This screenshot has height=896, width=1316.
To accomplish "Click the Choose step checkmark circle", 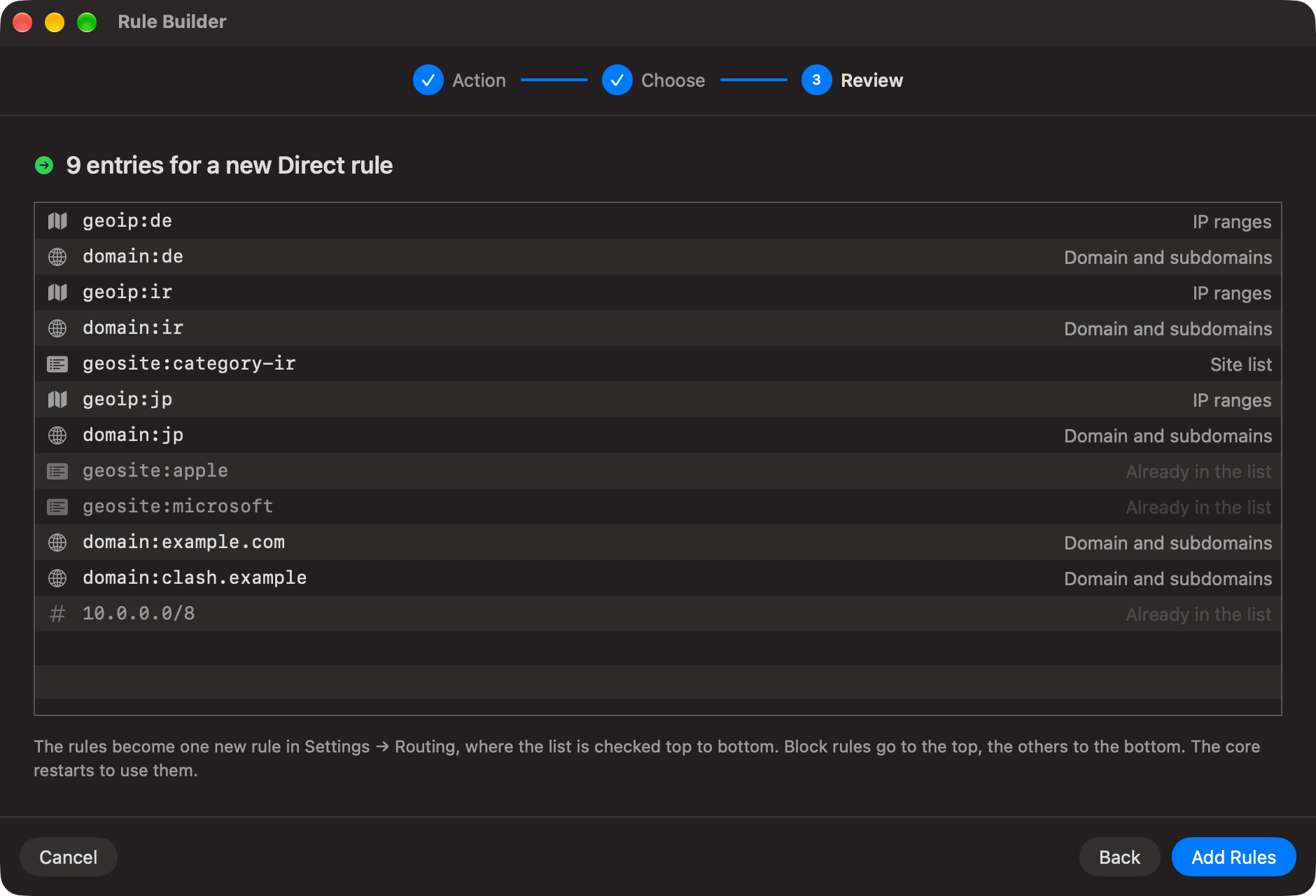I will [x=617, y=80].
